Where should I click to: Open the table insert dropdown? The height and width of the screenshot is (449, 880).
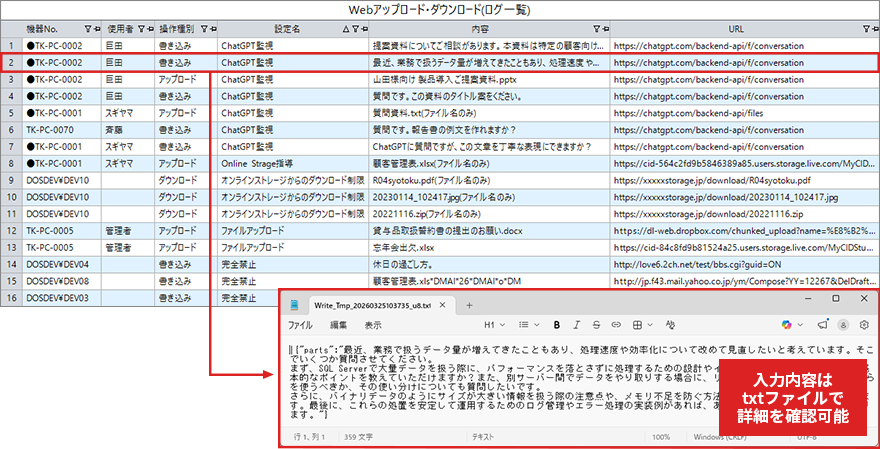(636, 325)
